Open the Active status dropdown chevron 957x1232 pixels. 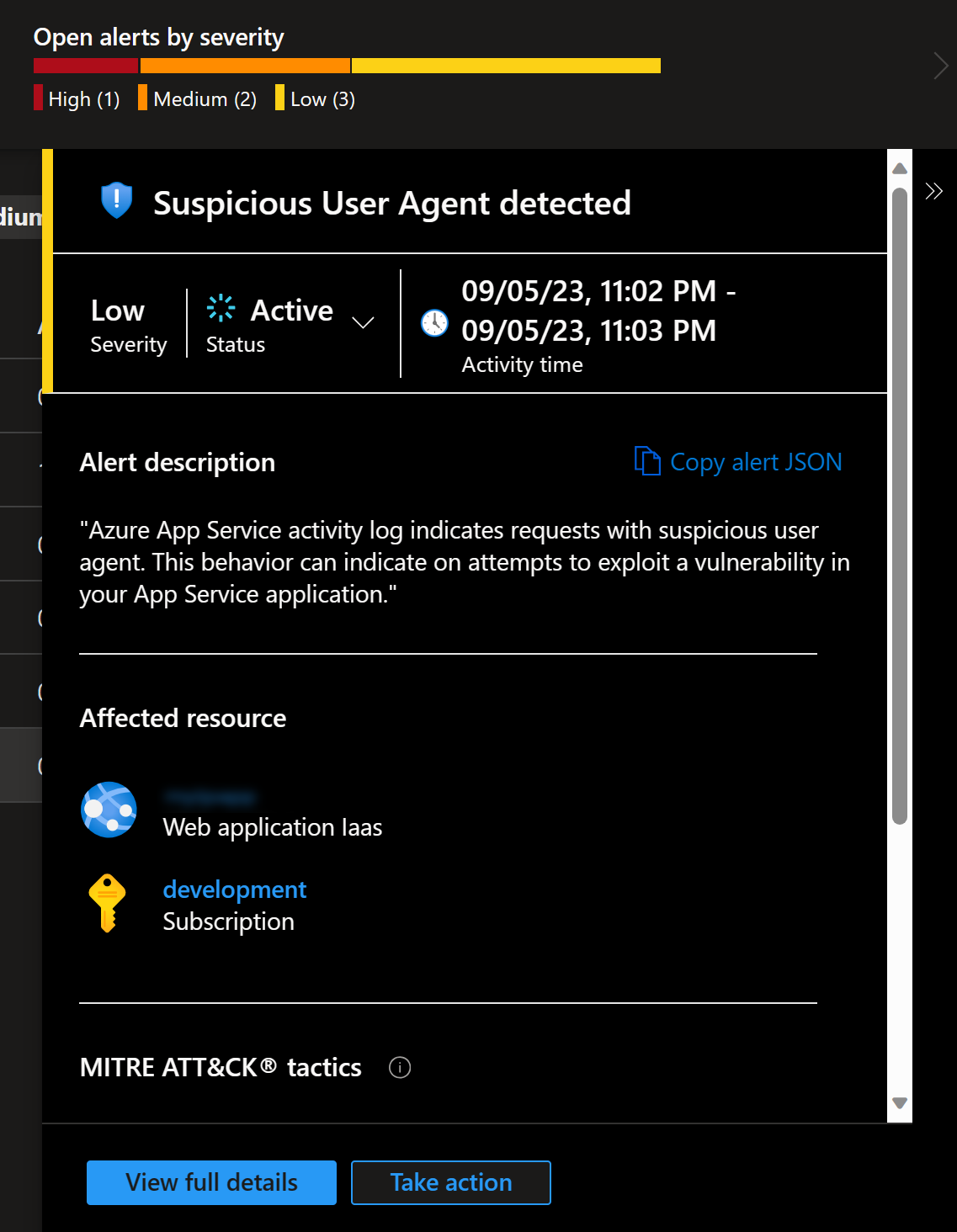pos(363,322)
